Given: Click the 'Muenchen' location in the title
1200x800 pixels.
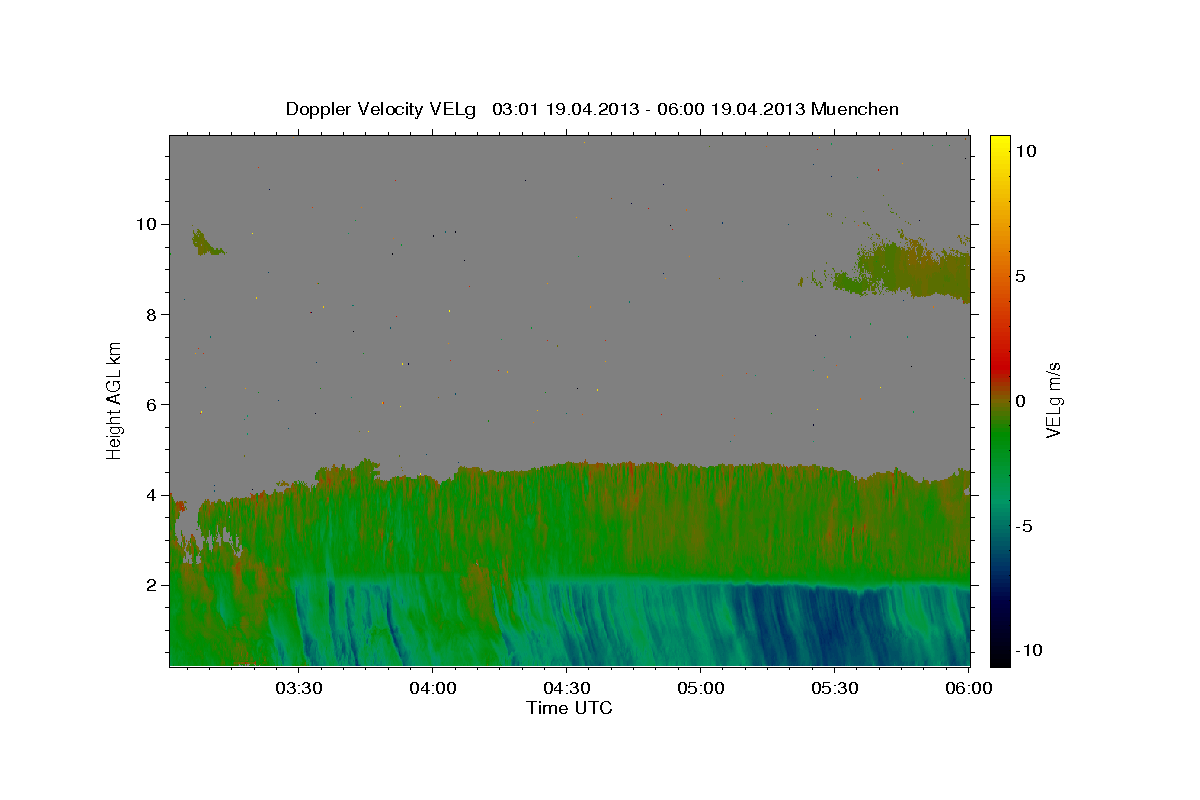Looking at the screenshot, I should pyautogui.click(x=855, y=109).
